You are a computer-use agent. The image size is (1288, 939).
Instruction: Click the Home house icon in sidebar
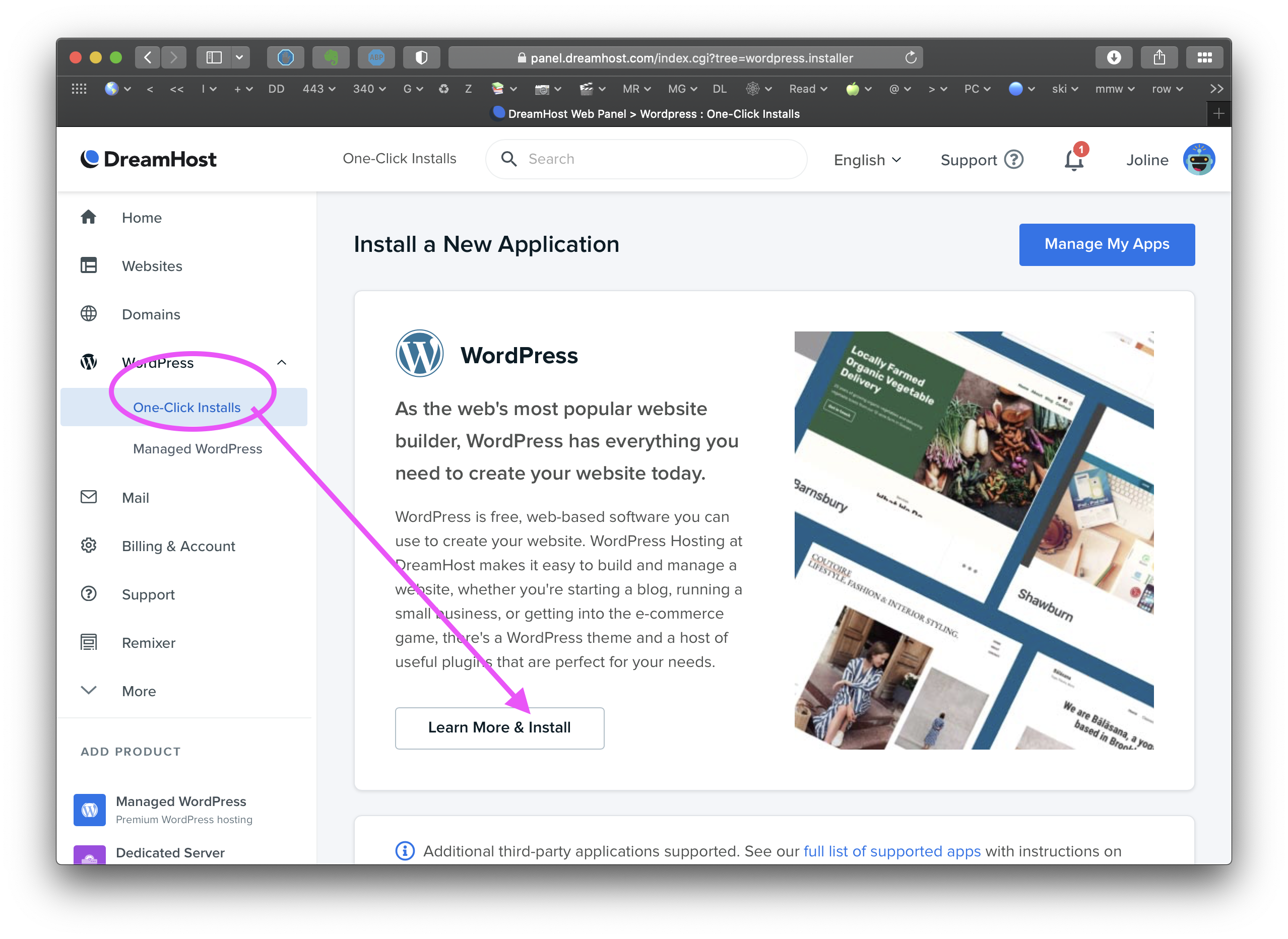pos(89,217)
